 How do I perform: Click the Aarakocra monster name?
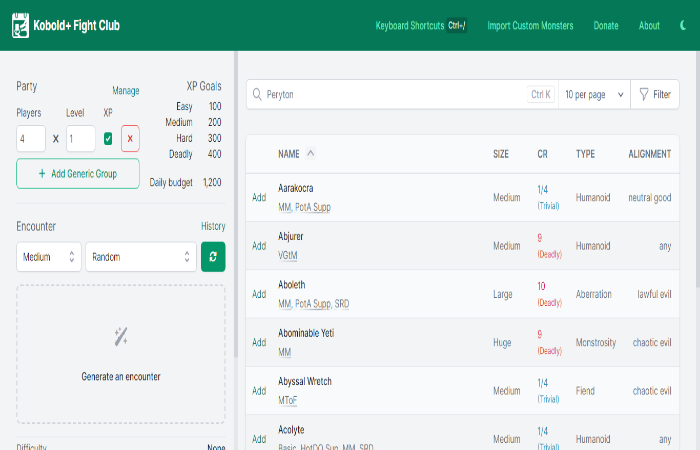pyautogui.click(x=296, y=188)
